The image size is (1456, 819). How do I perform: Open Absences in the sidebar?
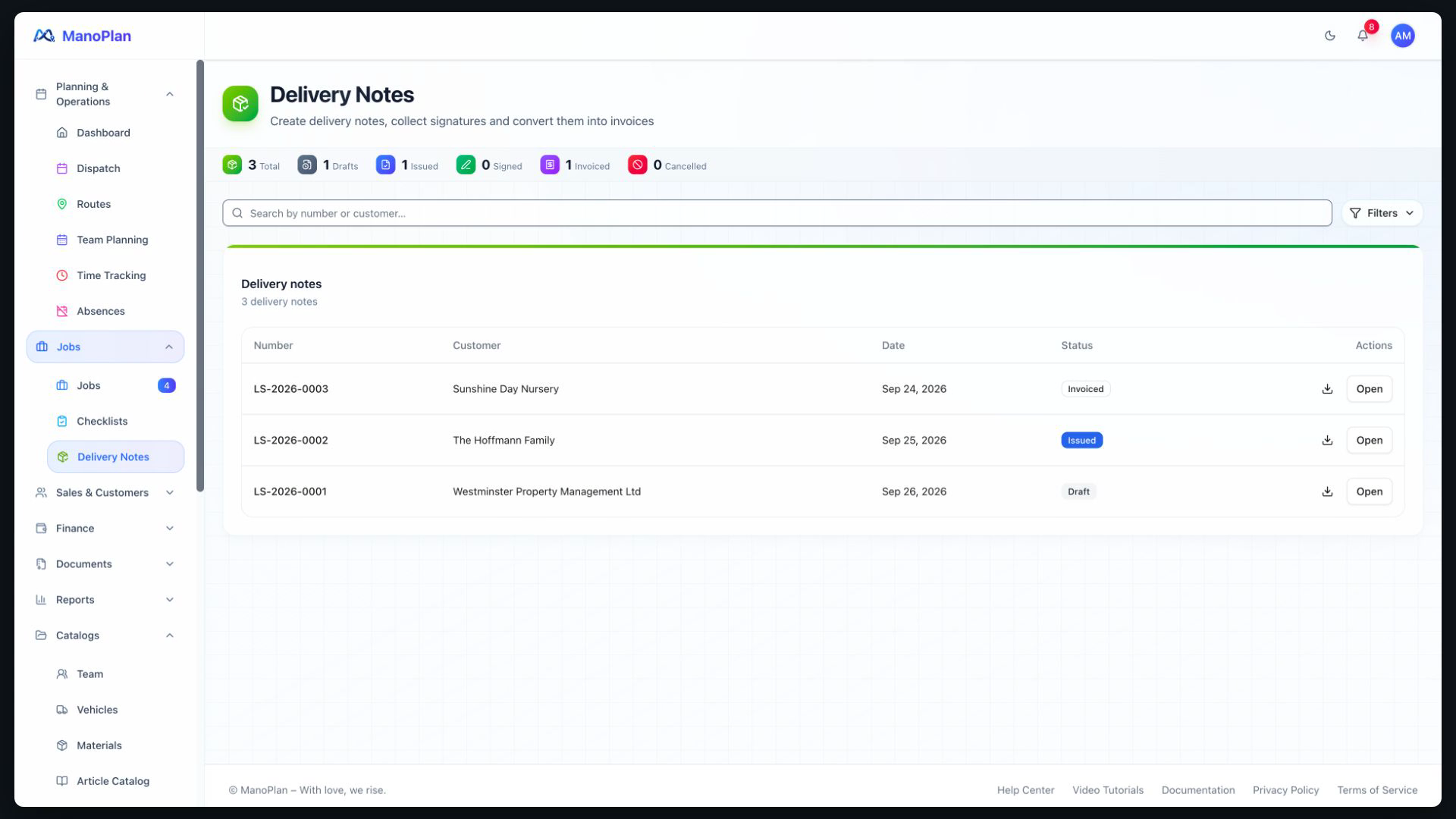[115, 311]
